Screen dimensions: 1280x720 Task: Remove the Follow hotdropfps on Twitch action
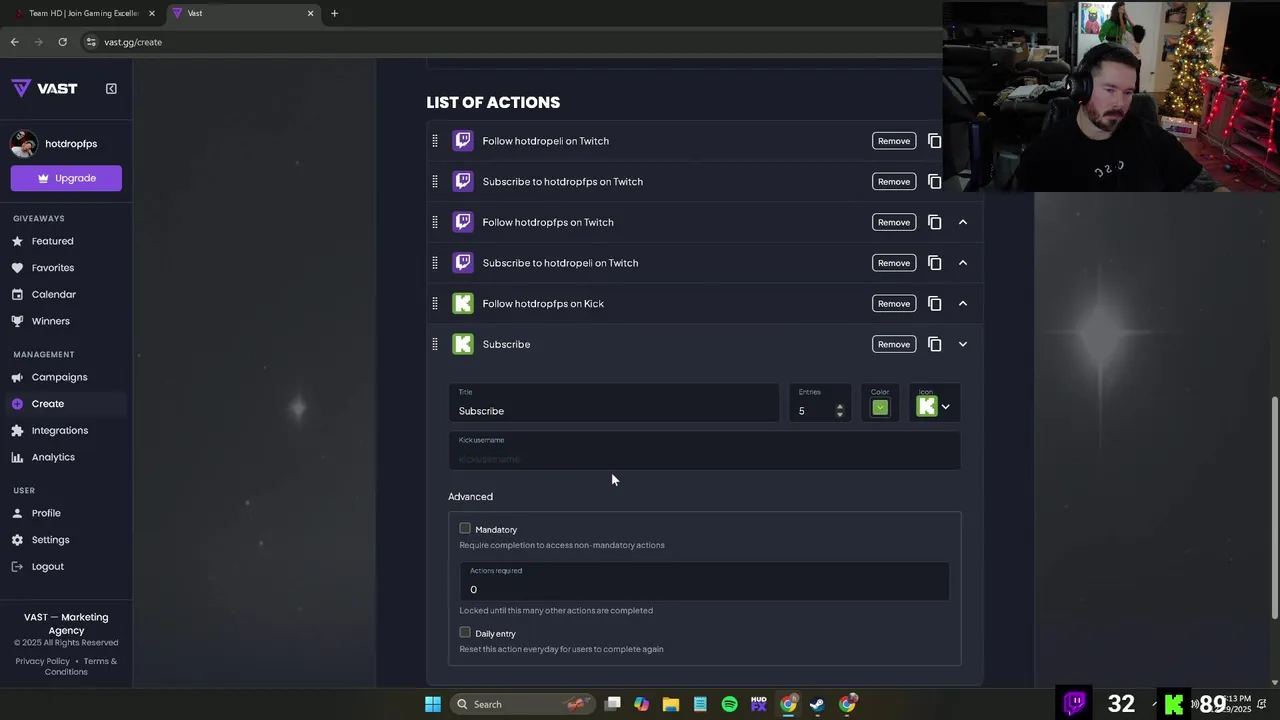(x=894, y=222)
